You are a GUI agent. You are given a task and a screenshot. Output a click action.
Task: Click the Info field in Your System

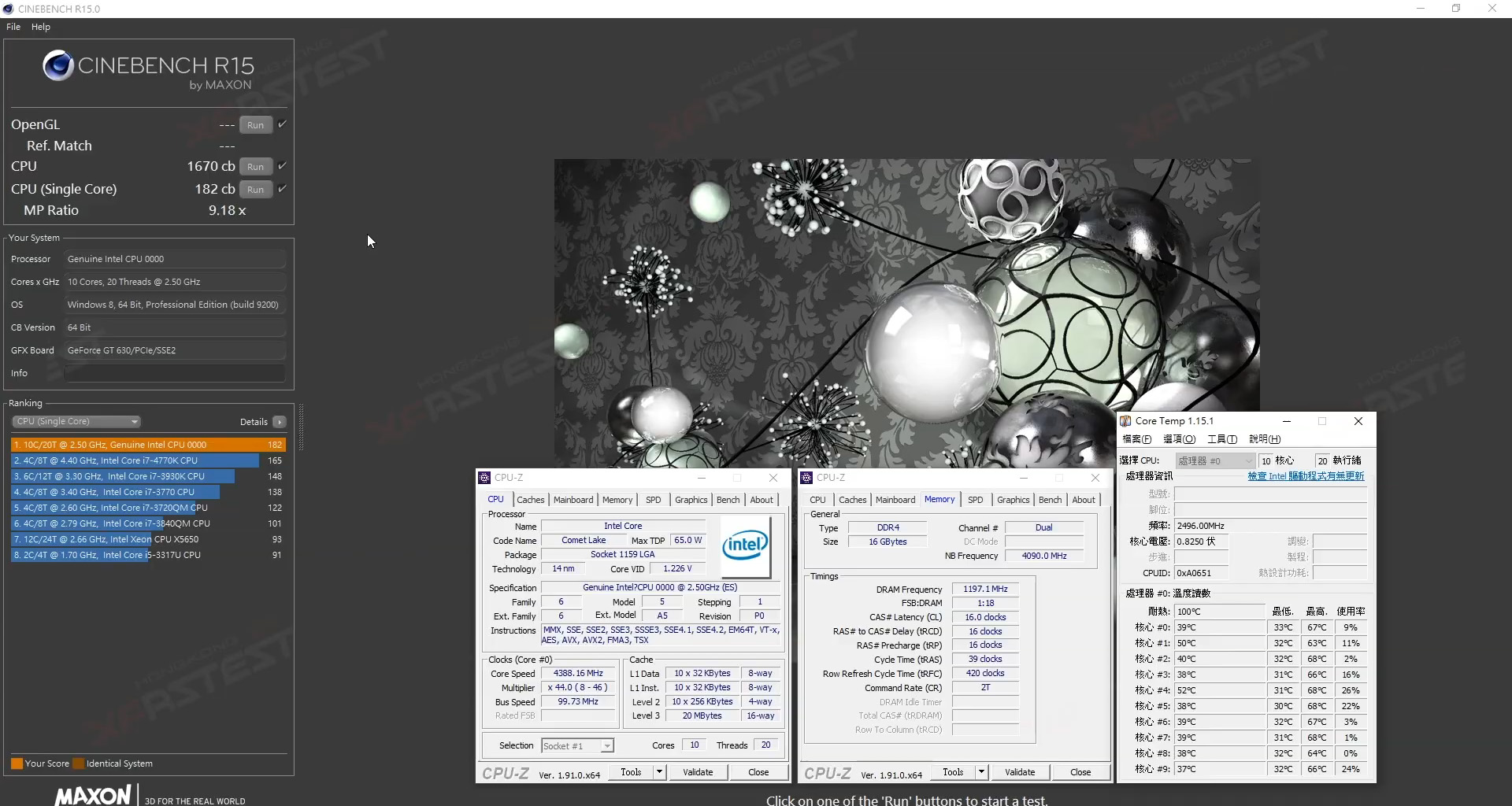click(x=175, y=373)
